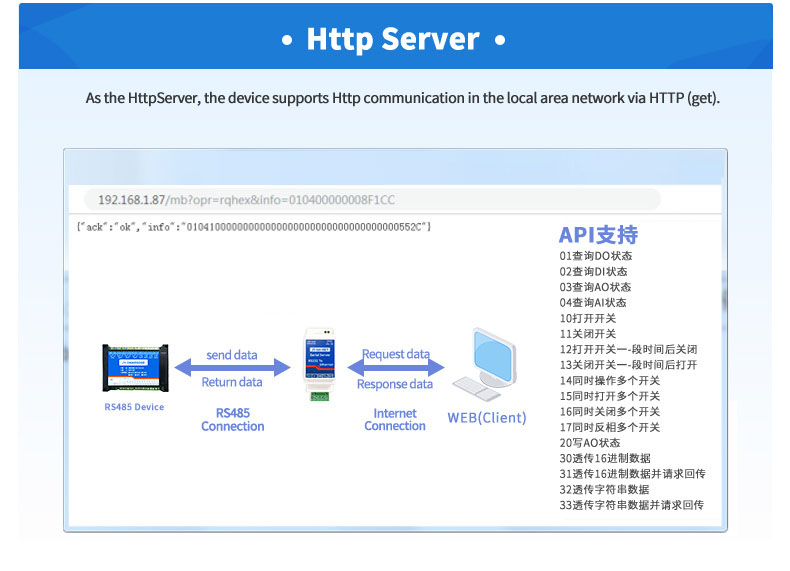
Task: Click the 'send data' arrow label
Action: point(232,355)
